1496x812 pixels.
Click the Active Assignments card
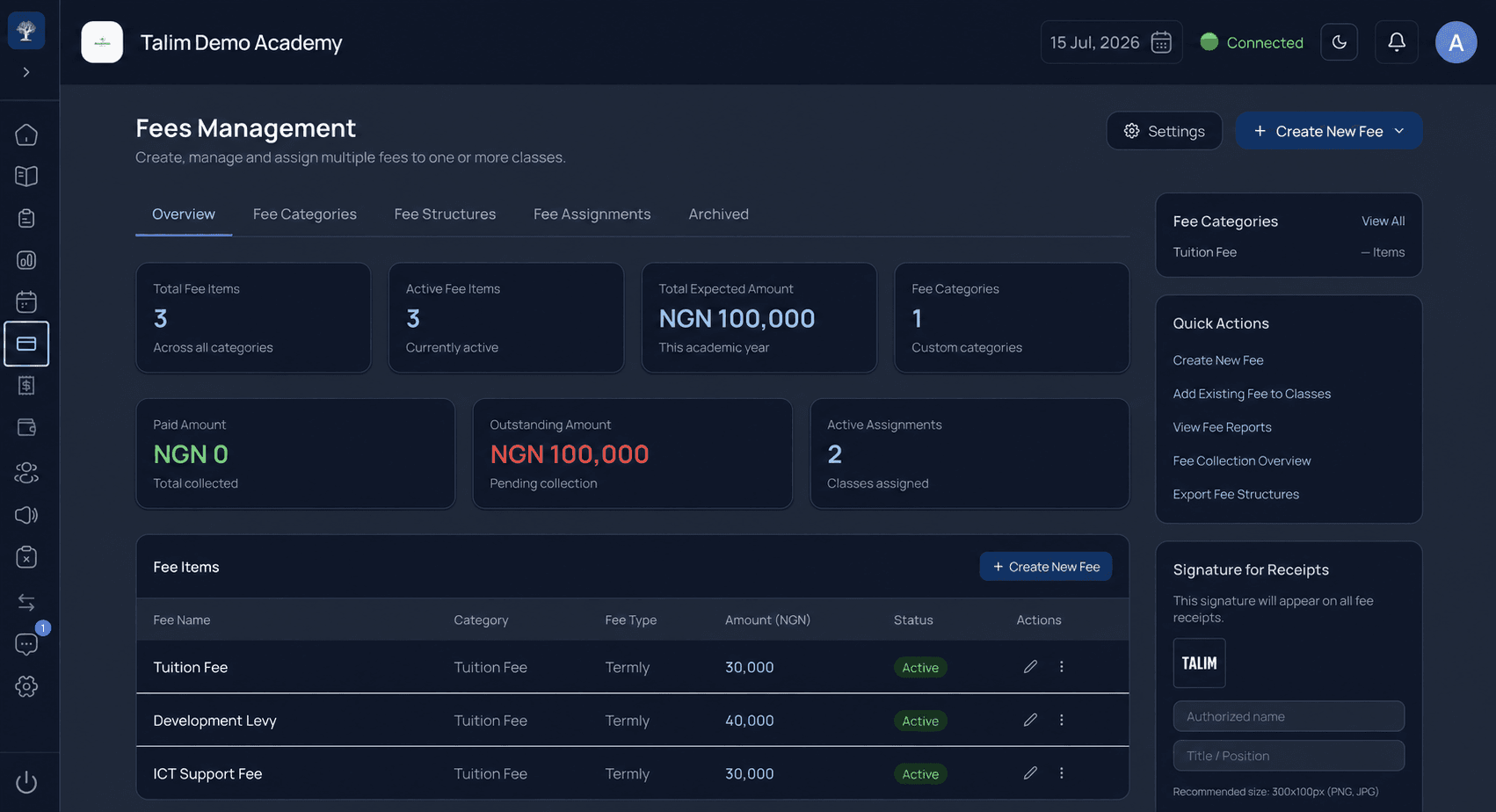coord(969,453)
